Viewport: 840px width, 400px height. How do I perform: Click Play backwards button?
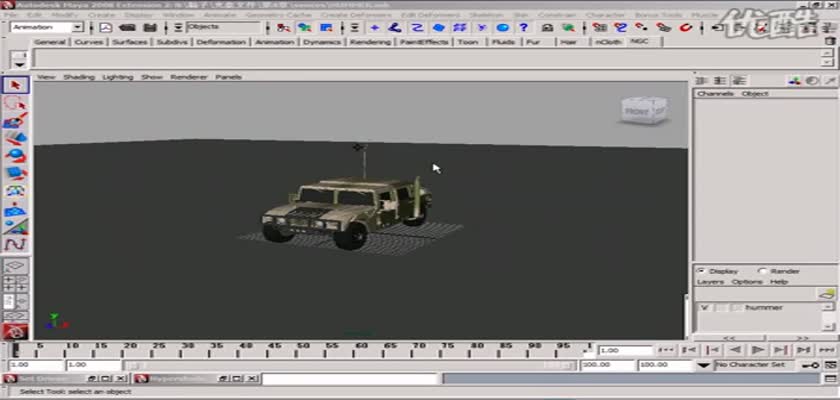pos(735,350)
